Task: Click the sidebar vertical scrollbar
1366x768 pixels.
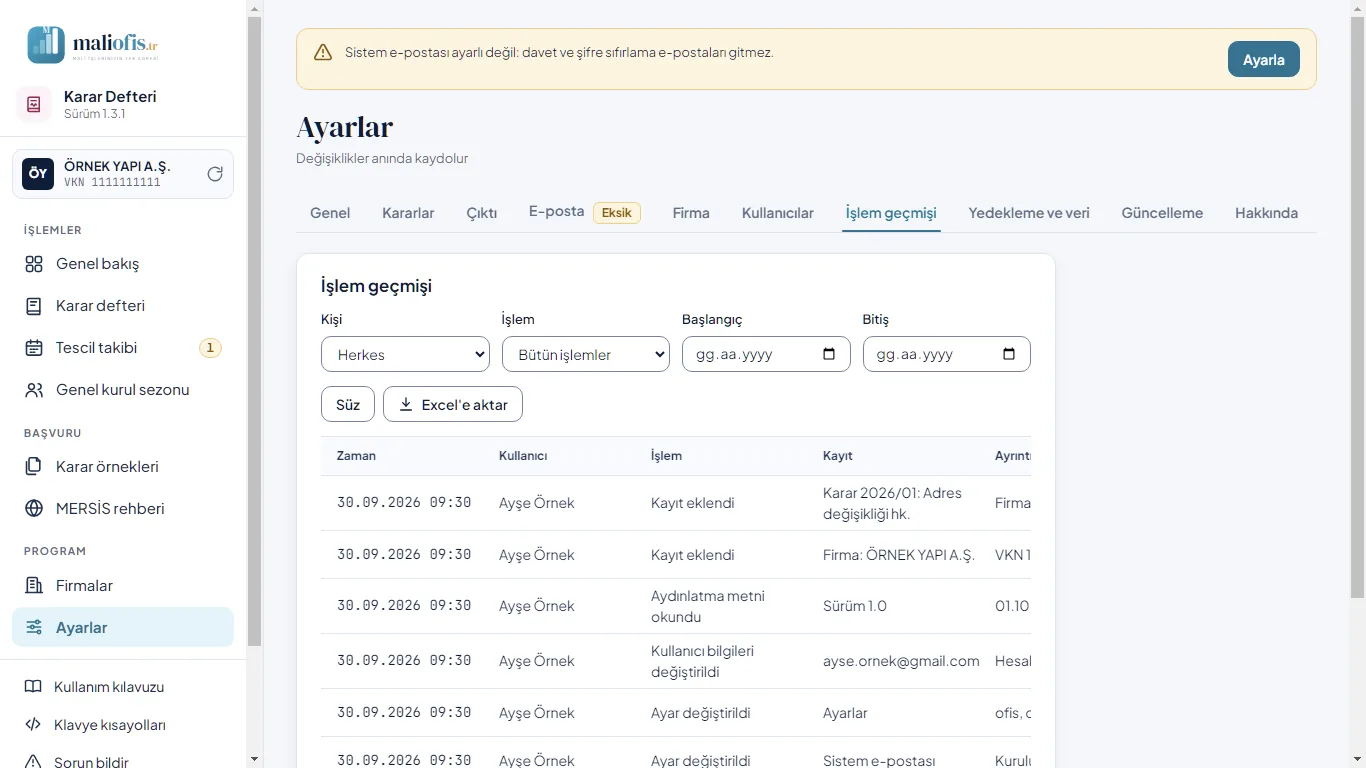Action: 254,330
